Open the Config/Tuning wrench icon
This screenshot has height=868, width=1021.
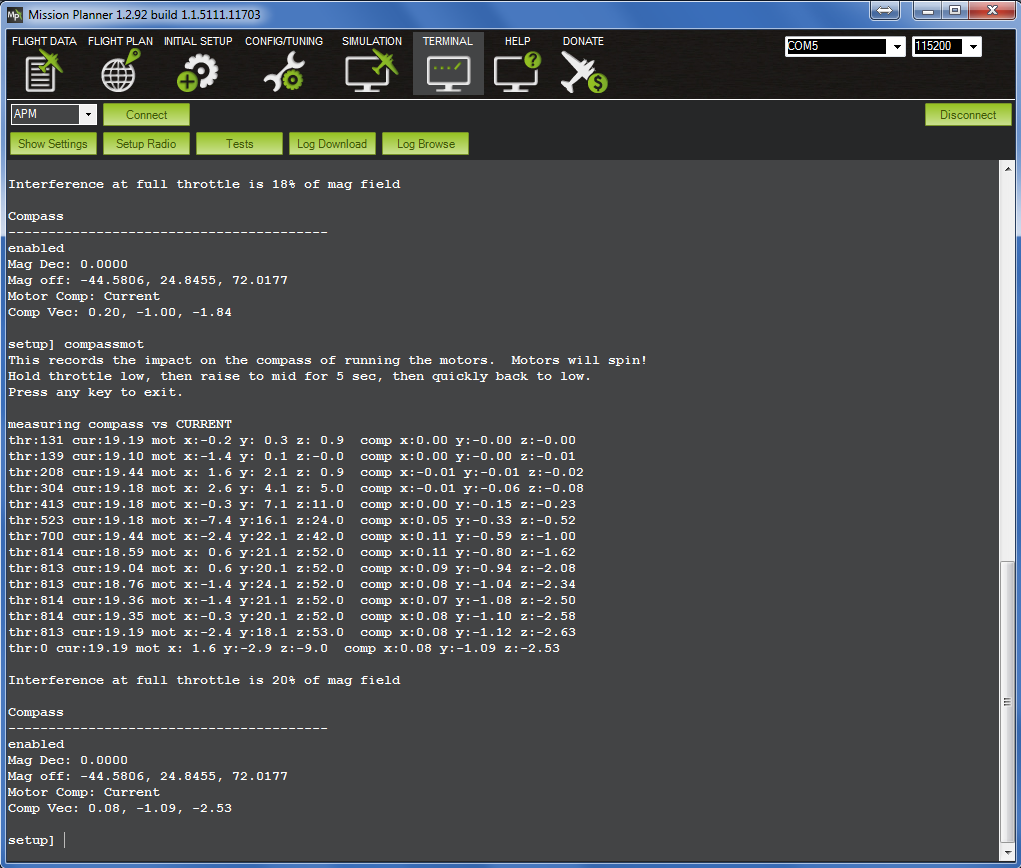coord(284,72)
